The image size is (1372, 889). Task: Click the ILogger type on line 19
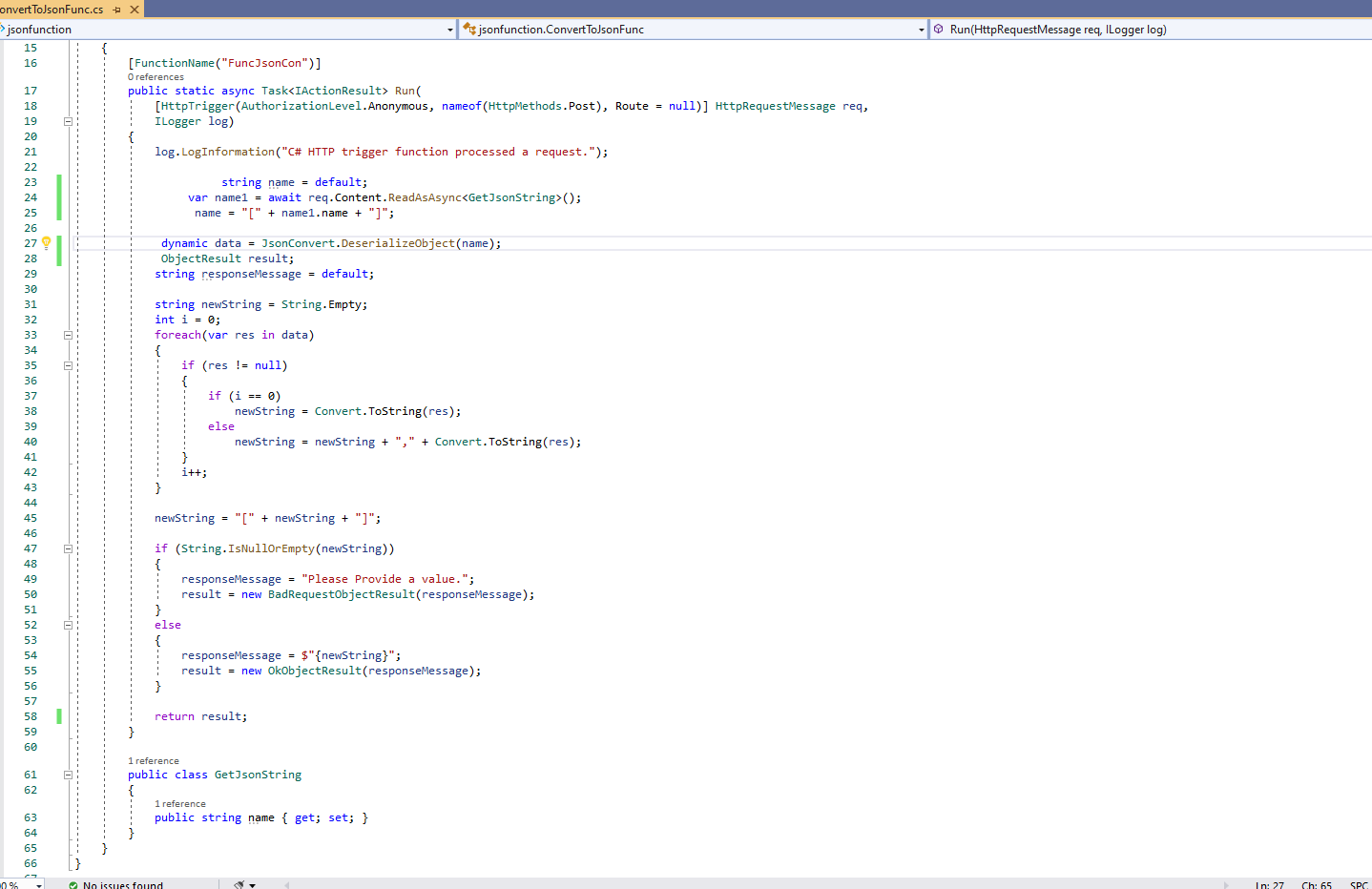click(178, 121)
